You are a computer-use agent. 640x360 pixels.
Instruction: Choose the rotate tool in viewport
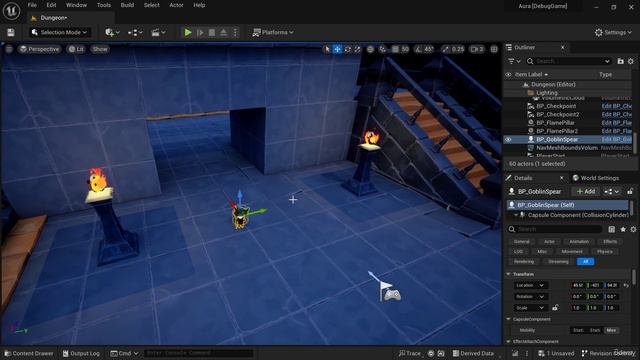[x=347, y=49]
